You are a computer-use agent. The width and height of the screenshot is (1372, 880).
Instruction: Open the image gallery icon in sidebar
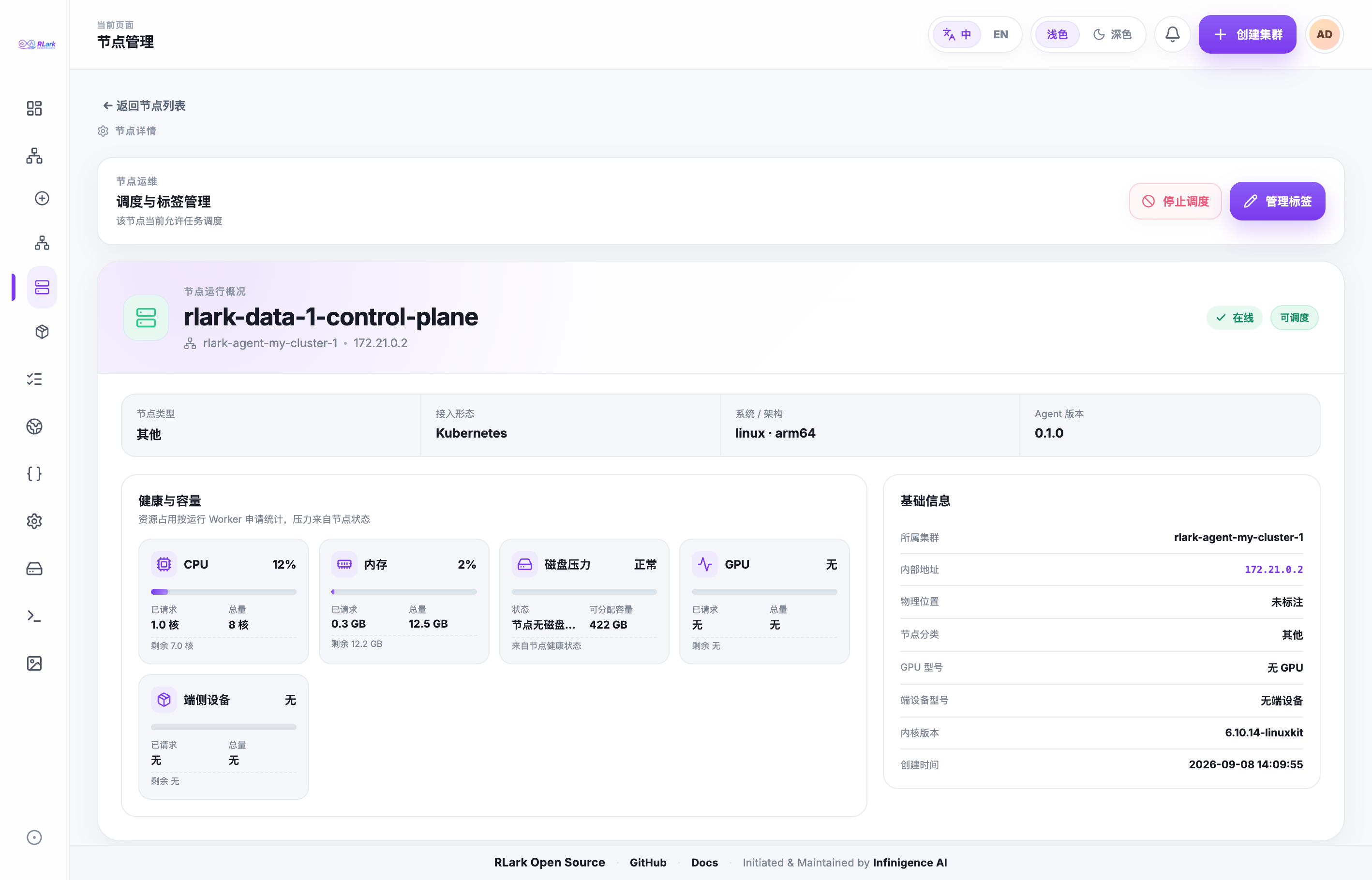(x=34, y=663)
